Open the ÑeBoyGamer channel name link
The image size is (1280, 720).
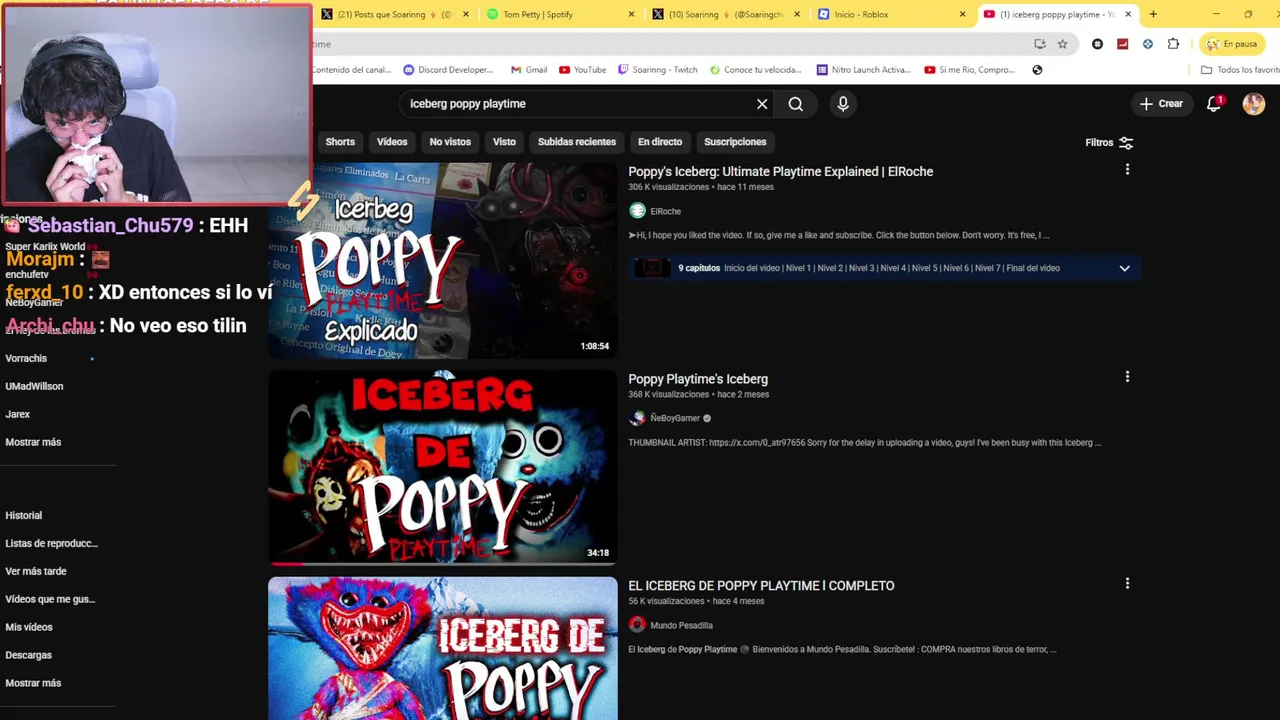675,418
